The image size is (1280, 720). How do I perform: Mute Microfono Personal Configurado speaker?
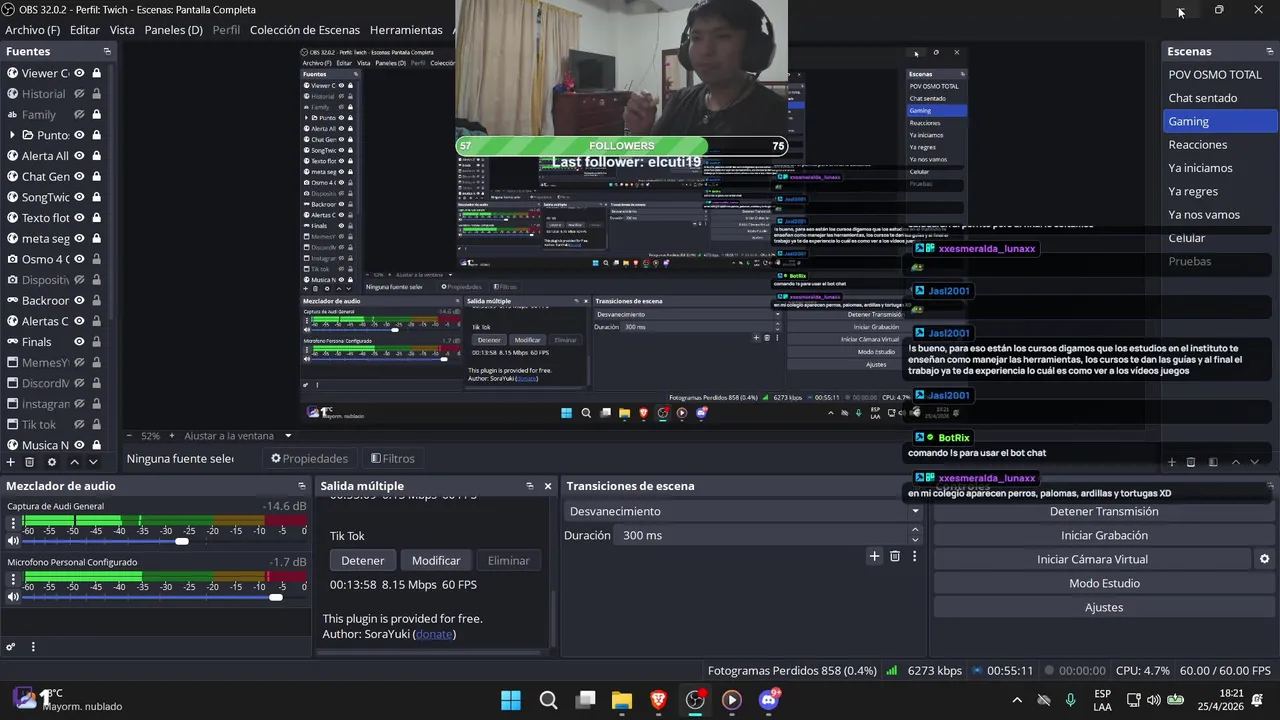13,597
